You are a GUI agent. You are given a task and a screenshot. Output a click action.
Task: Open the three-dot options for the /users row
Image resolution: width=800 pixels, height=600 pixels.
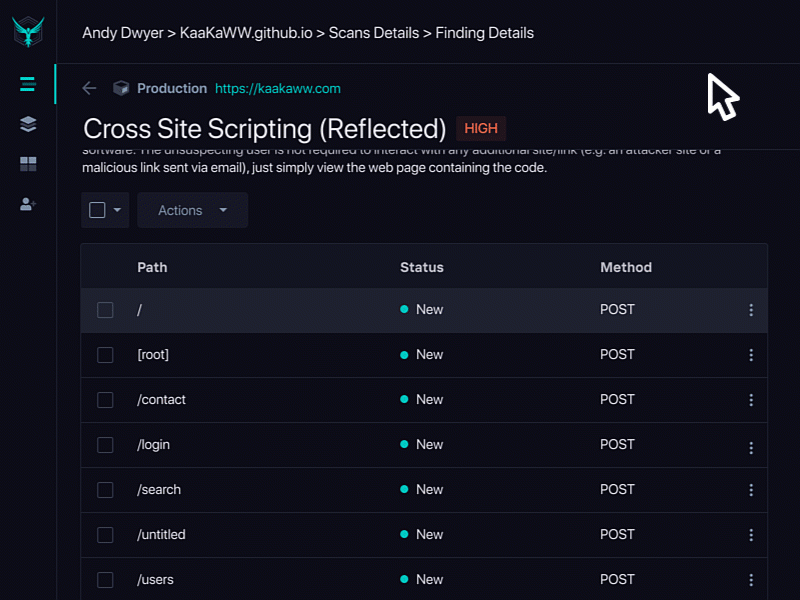coord(751,580)
